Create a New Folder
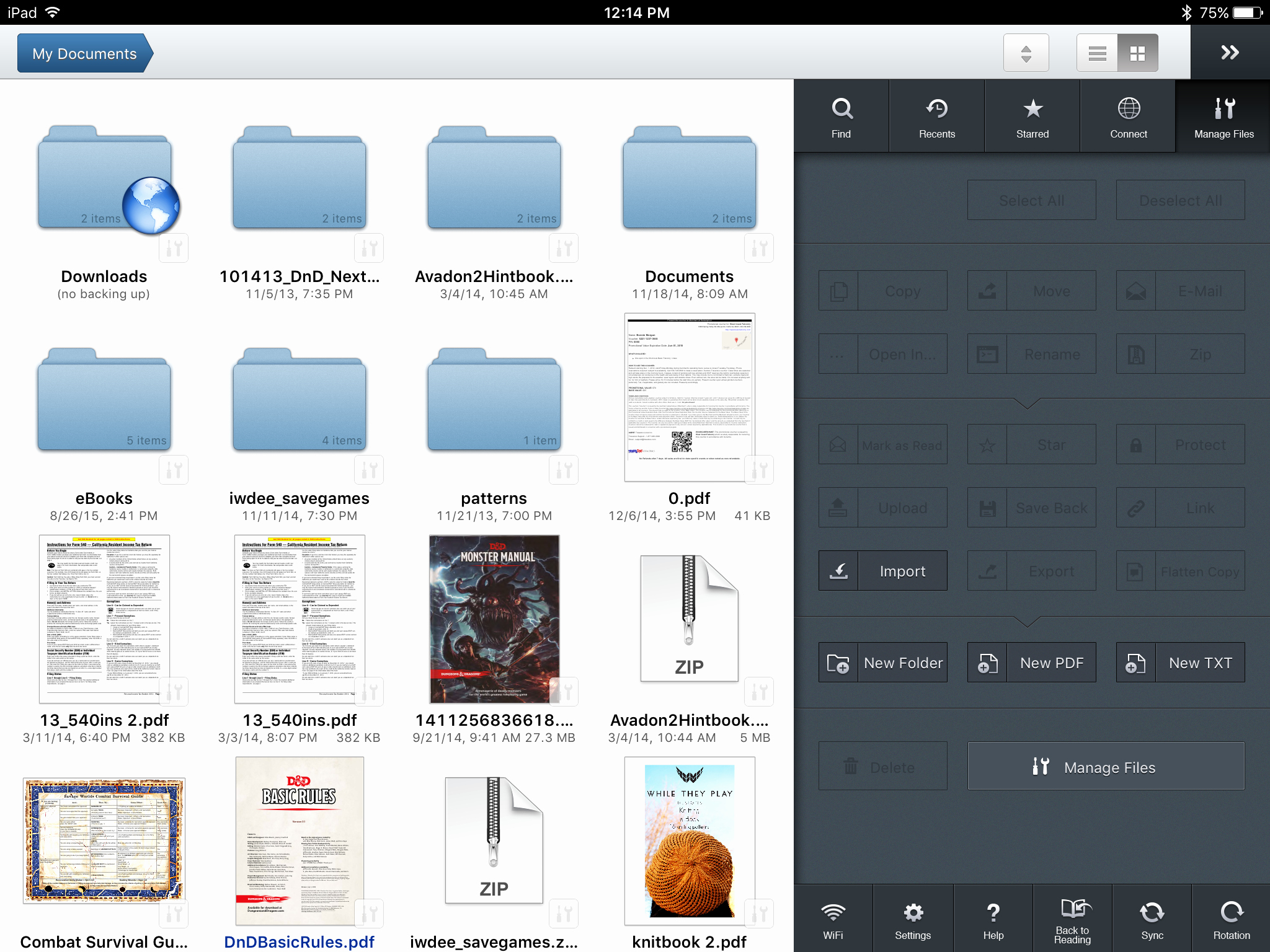The height and width of the screenshot is (952, 1270). coord(882,663)
